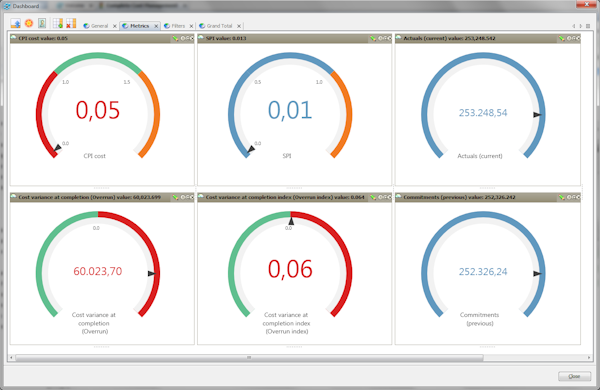Click the orange sun toolbar icon
This screenshot has height=390, width=600.
29,24
